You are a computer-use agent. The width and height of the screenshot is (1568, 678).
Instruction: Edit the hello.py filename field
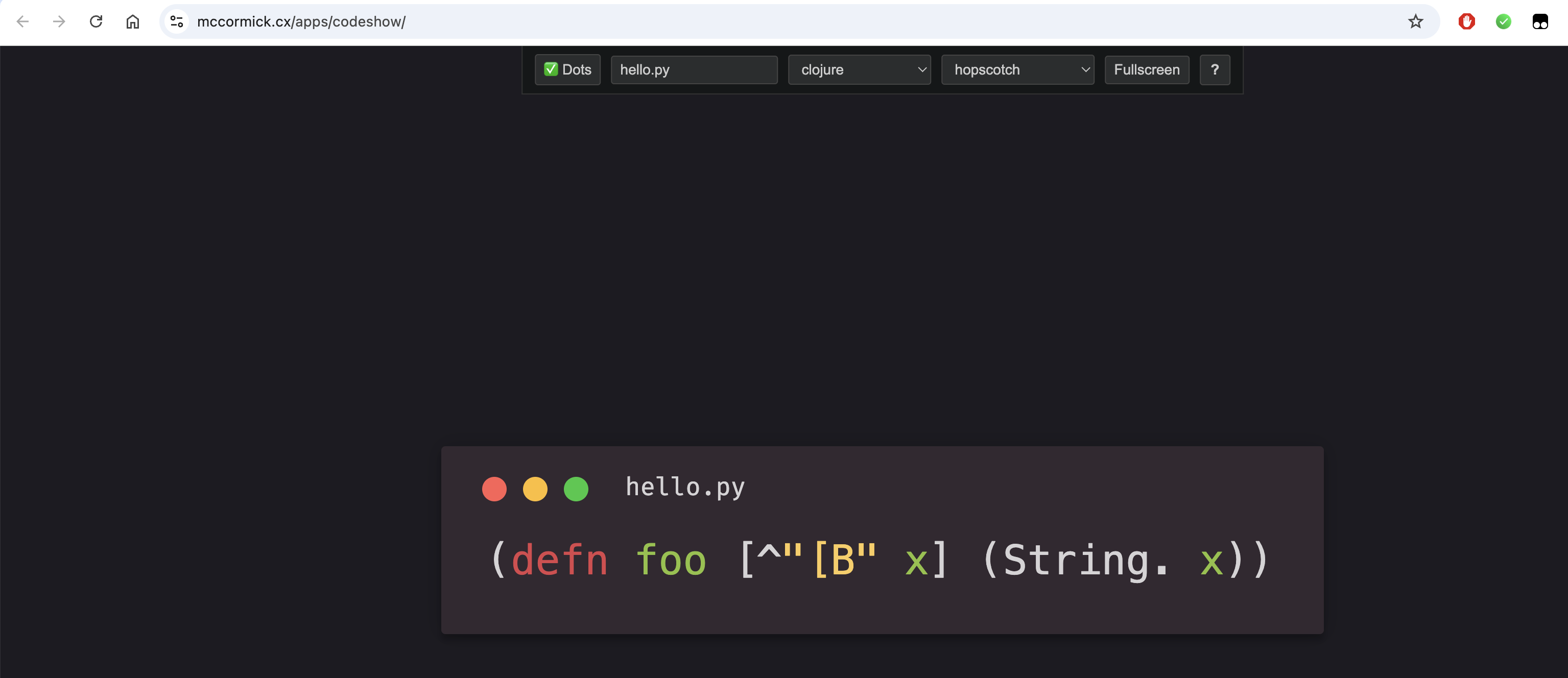click(x=694, y=70)
